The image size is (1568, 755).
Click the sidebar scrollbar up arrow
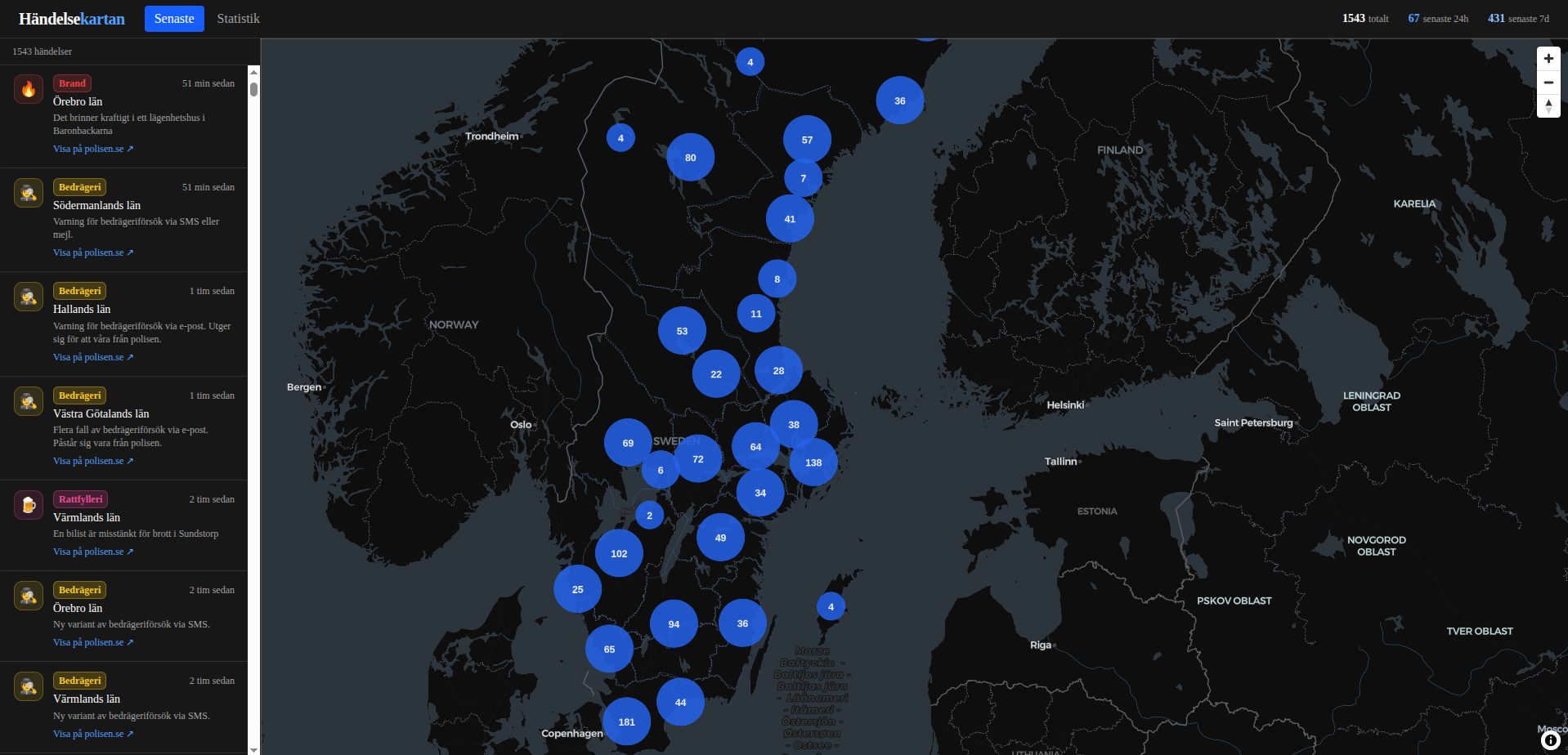click(253, 72)
